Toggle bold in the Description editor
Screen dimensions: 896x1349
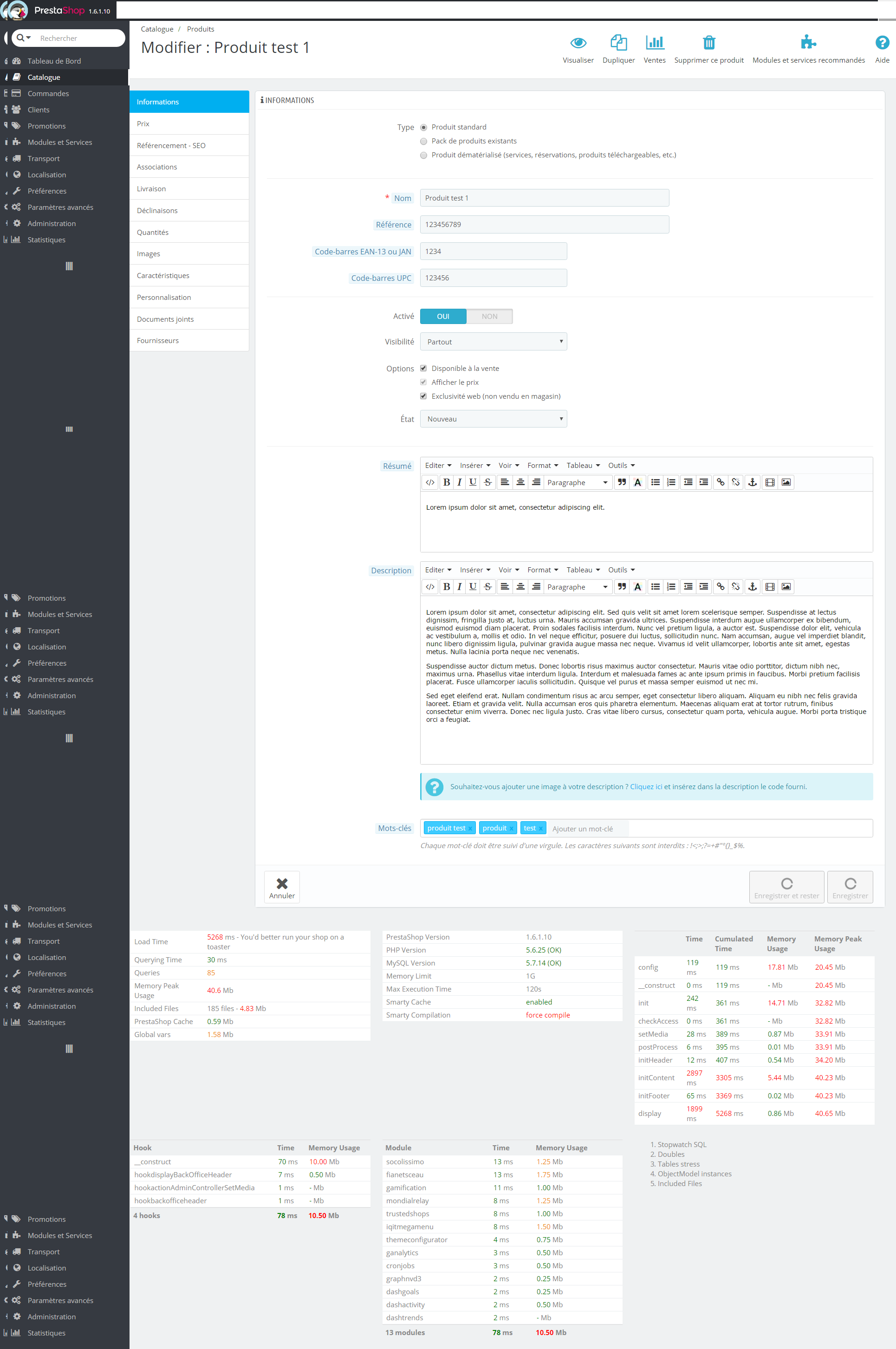pos(446,587)
